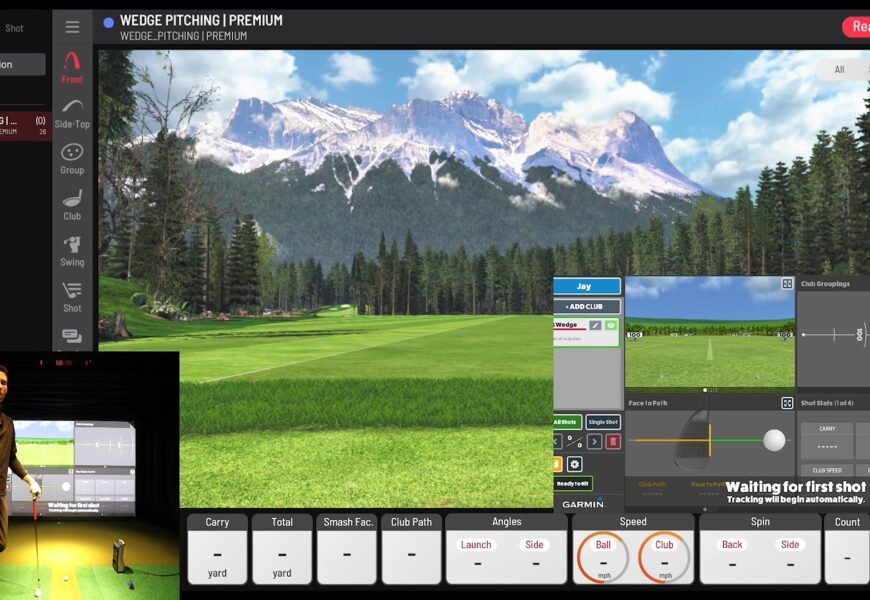Go to previous shot with left arrow

coord(558,442)
